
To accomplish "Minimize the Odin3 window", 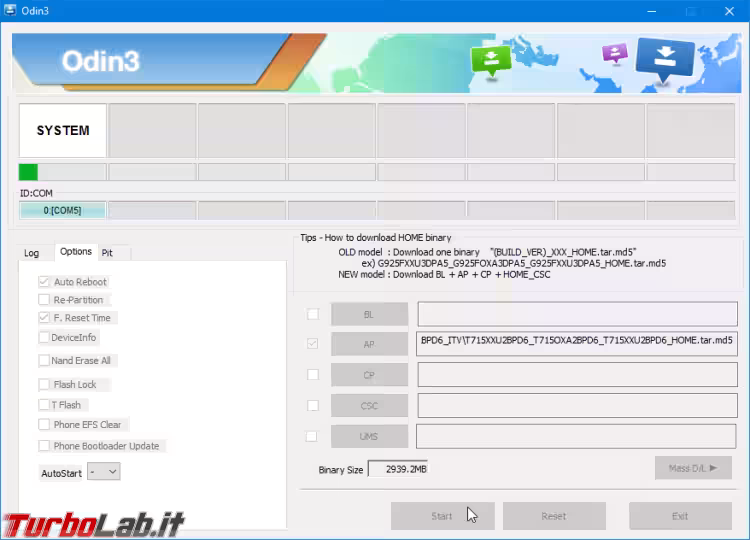I will 651,11.
